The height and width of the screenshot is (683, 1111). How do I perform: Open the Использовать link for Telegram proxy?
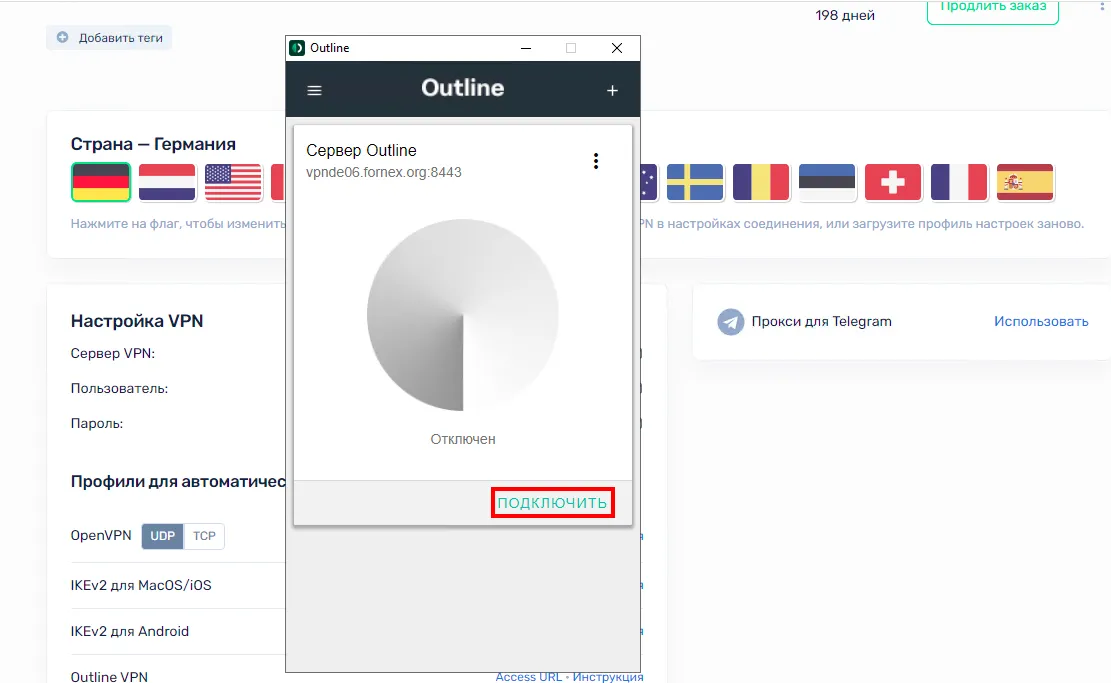tap(1041, 322)
